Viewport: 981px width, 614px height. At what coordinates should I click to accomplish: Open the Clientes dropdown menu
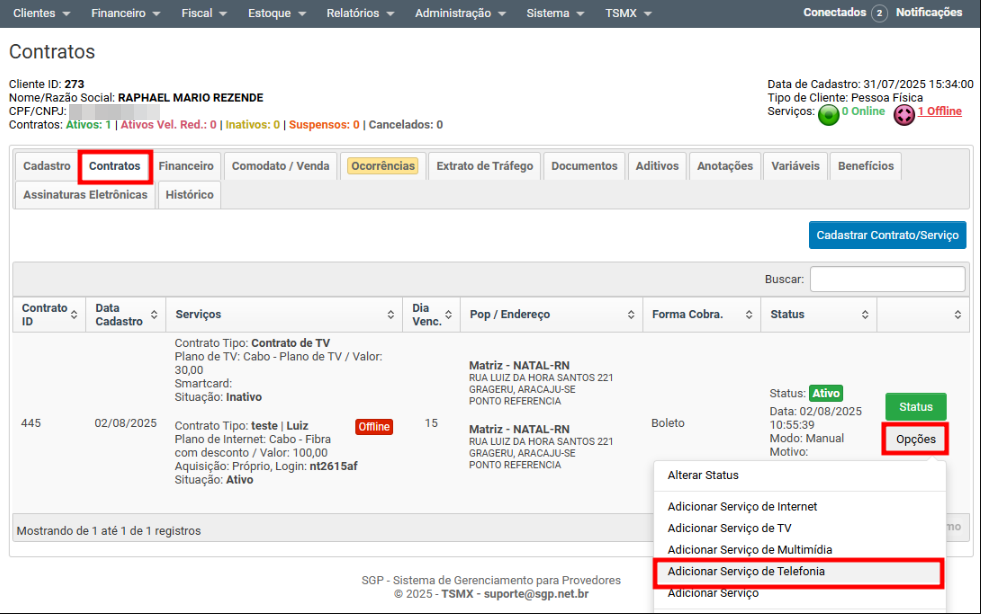coord(41,13)
